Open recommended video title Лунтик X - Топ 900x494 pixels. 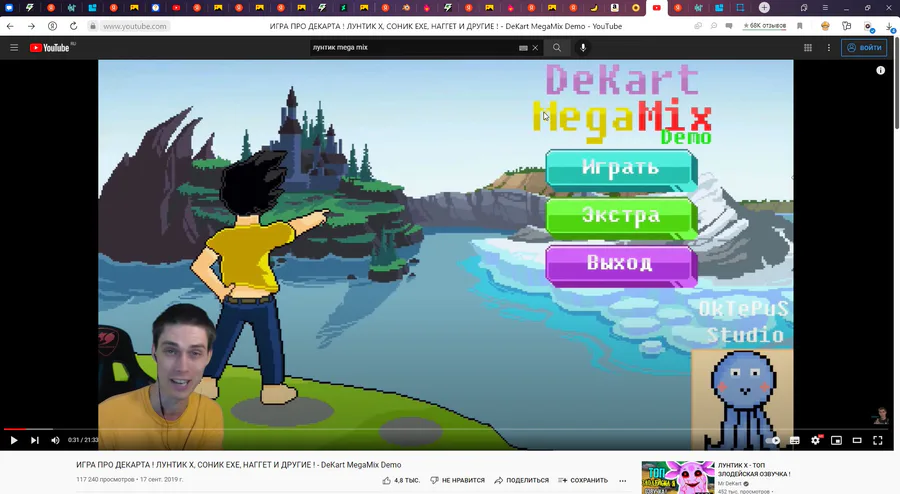pyautogui.click(x=754, y=469)
